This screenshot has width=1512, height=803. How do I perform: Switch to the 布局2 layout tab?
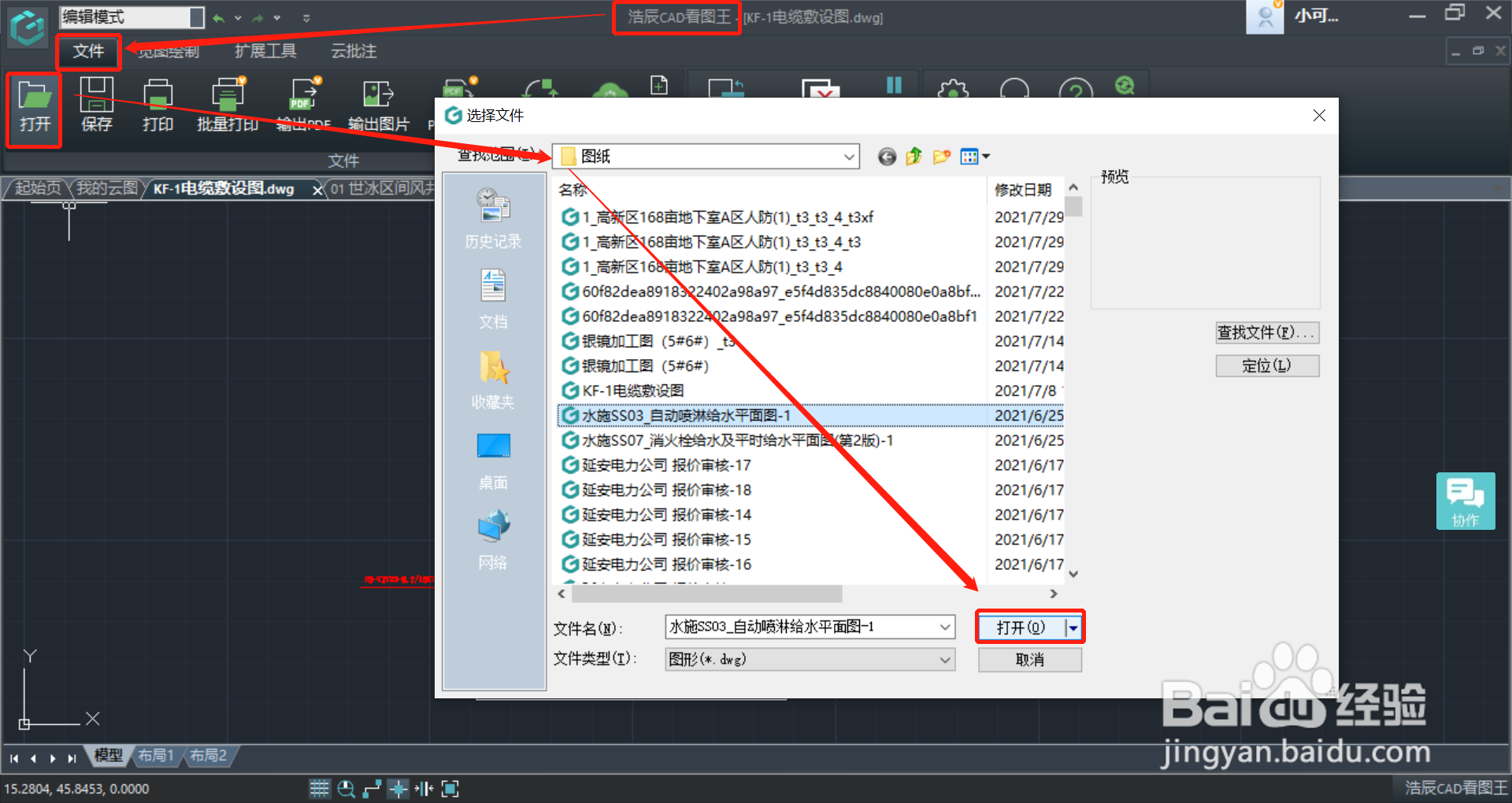point(208,756)
